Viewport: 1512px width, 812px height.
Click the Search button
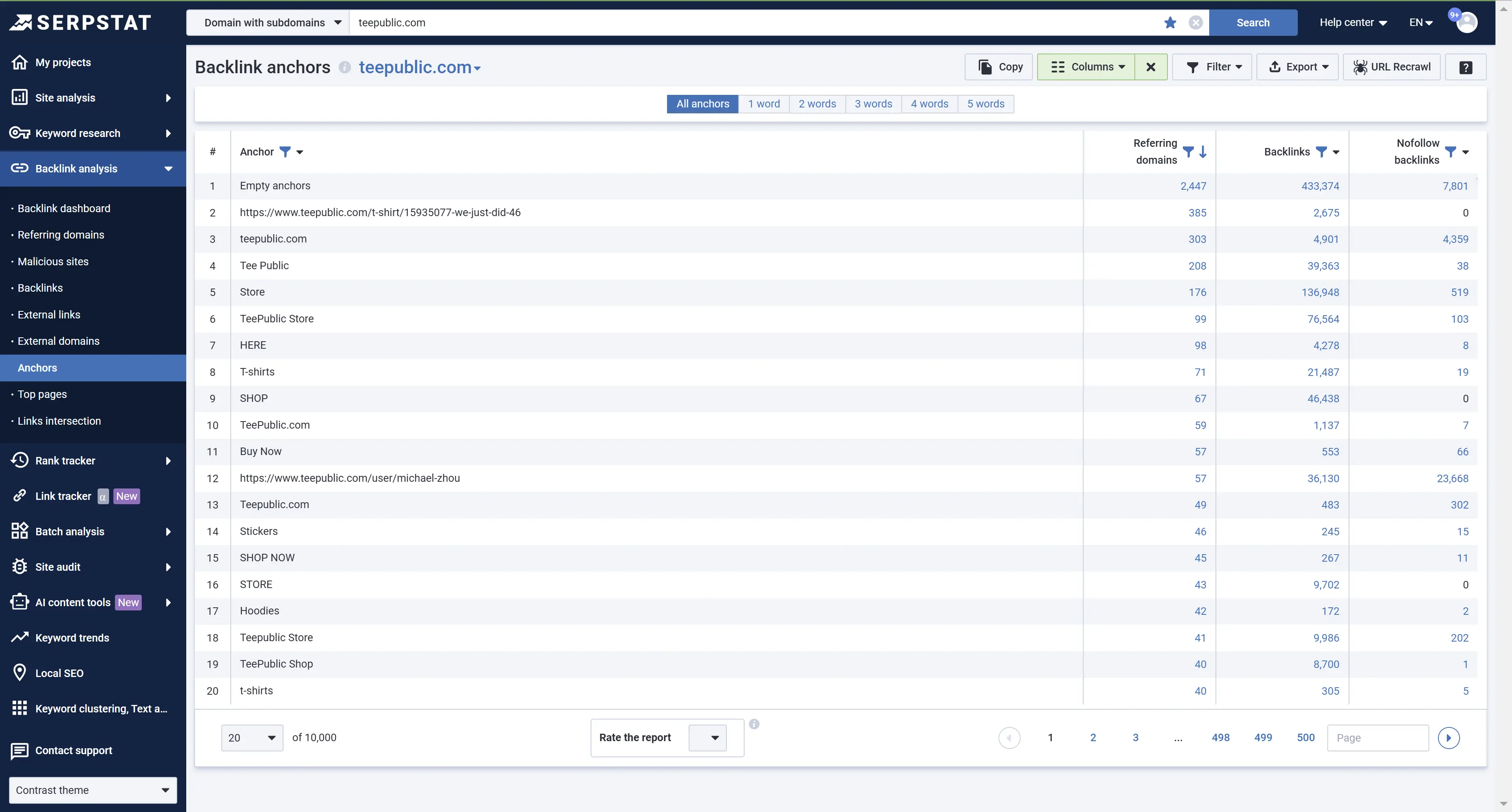[1253, 22]
